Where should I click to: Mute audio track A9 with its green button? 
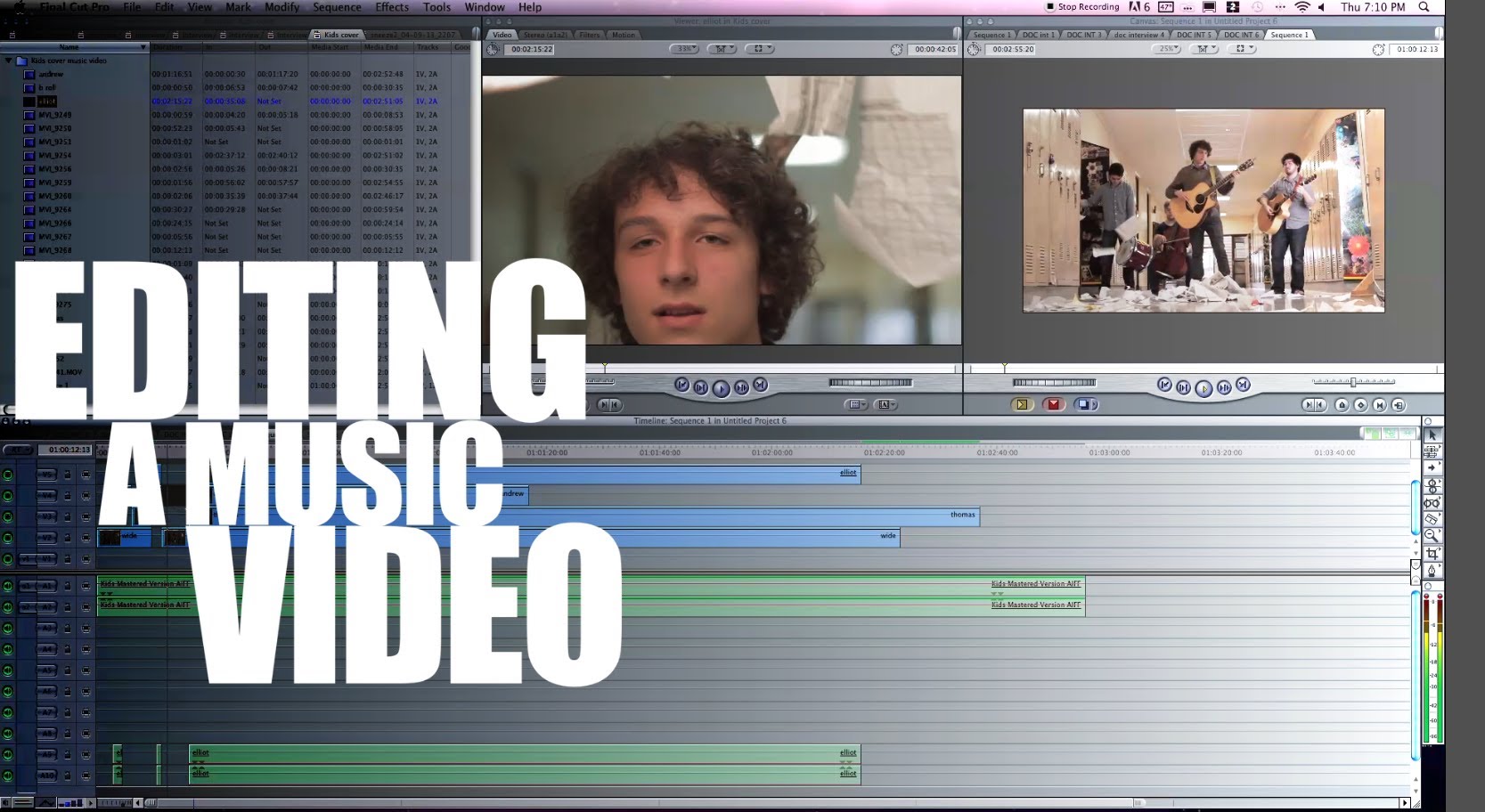pyautogui.click(x=8, y=755)
